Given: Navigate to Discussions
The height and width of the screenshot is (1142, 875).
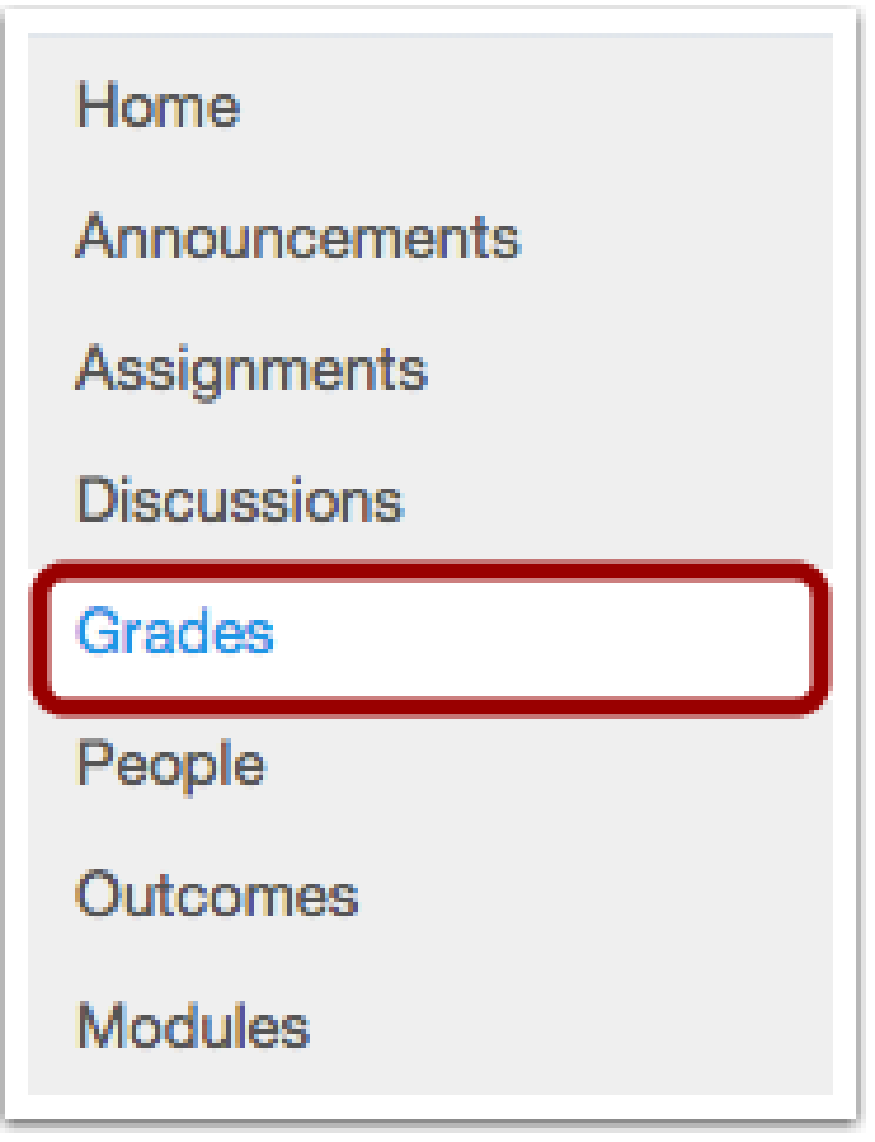Looking at the screenshot, I should (240, 500).
